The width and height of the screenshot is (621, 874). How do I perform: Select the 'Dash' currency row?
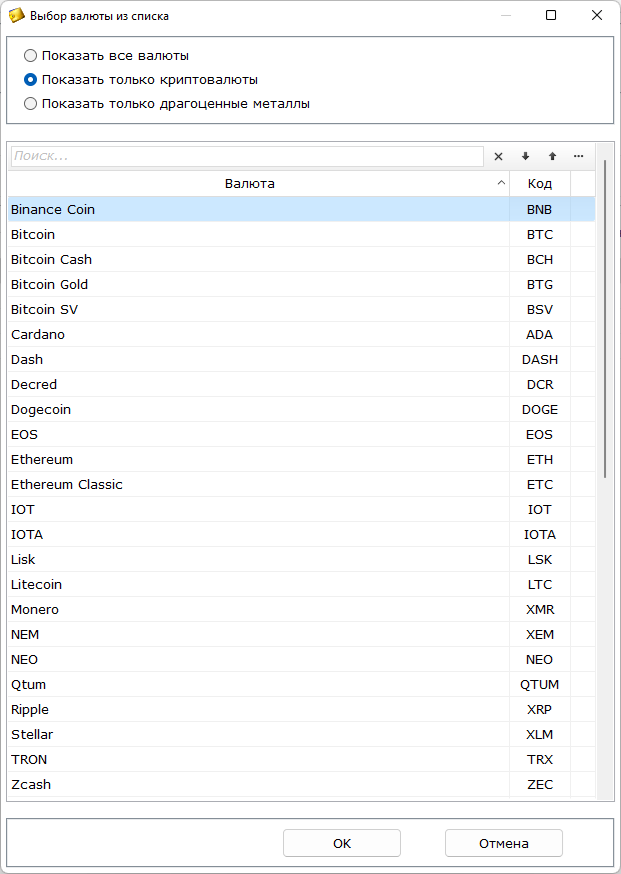(x=302, y=360)
